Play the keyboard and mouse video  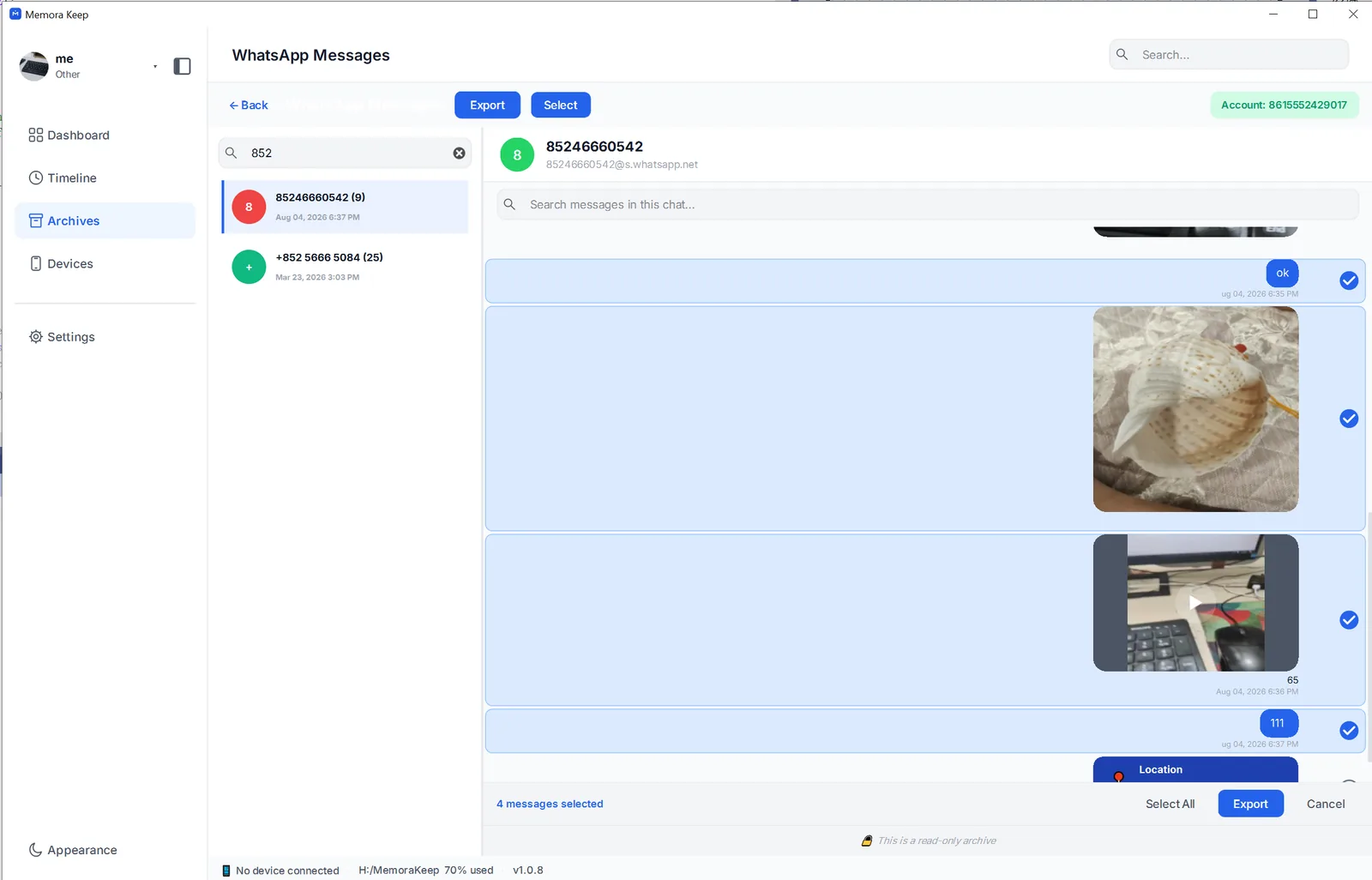1195,603
